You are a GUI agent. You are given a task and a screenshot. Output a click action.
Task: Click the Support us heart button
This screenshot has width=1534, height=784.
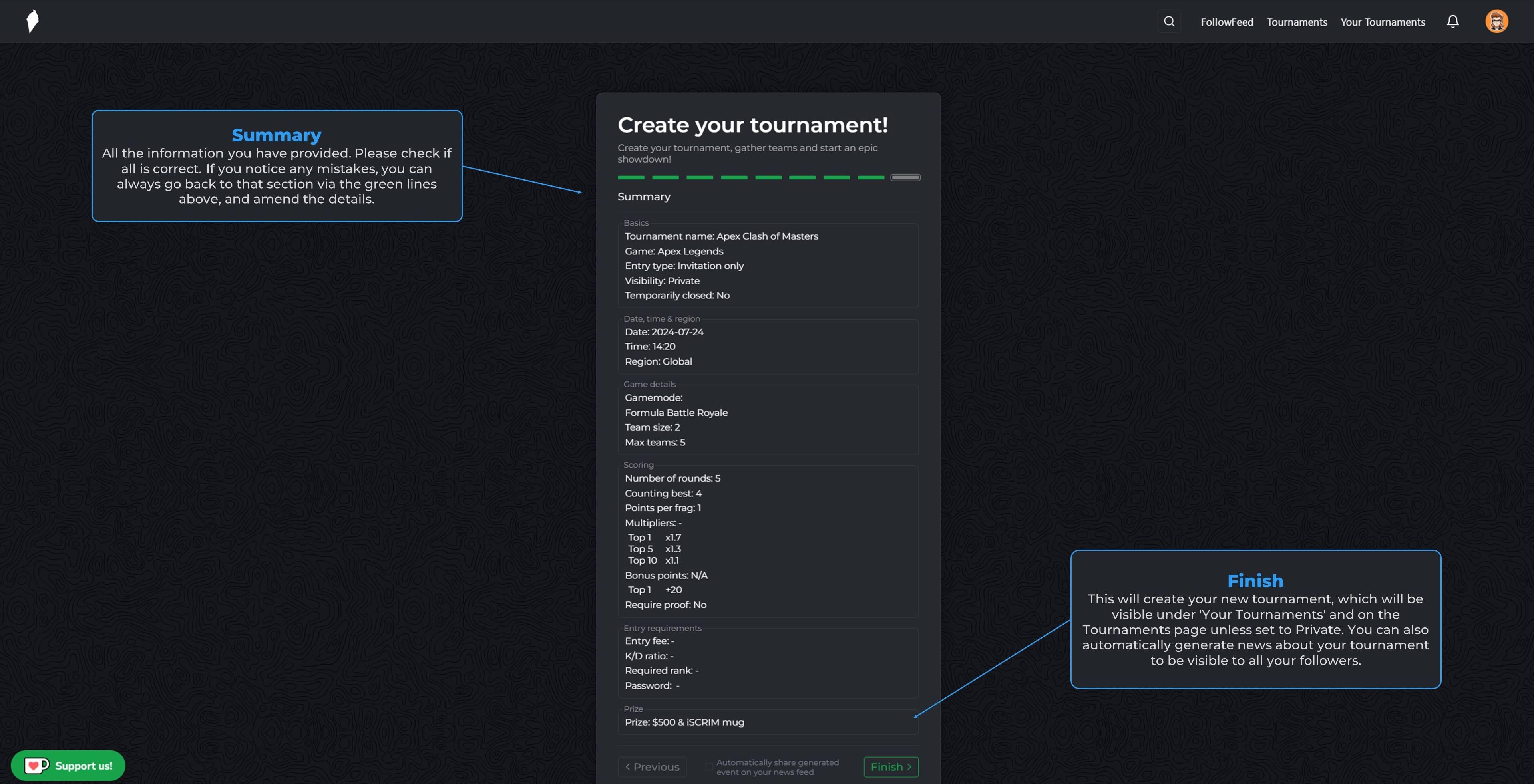[68, 766]
